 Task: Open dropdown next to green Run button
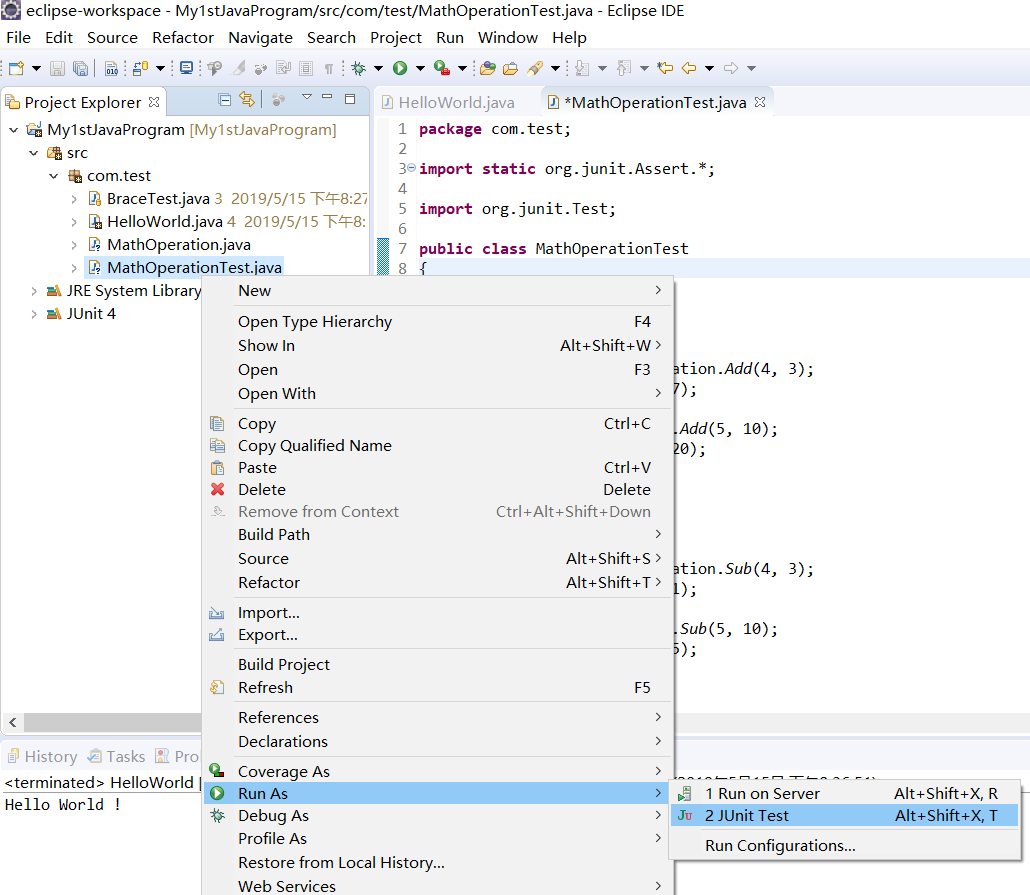[x=420, y=68]
